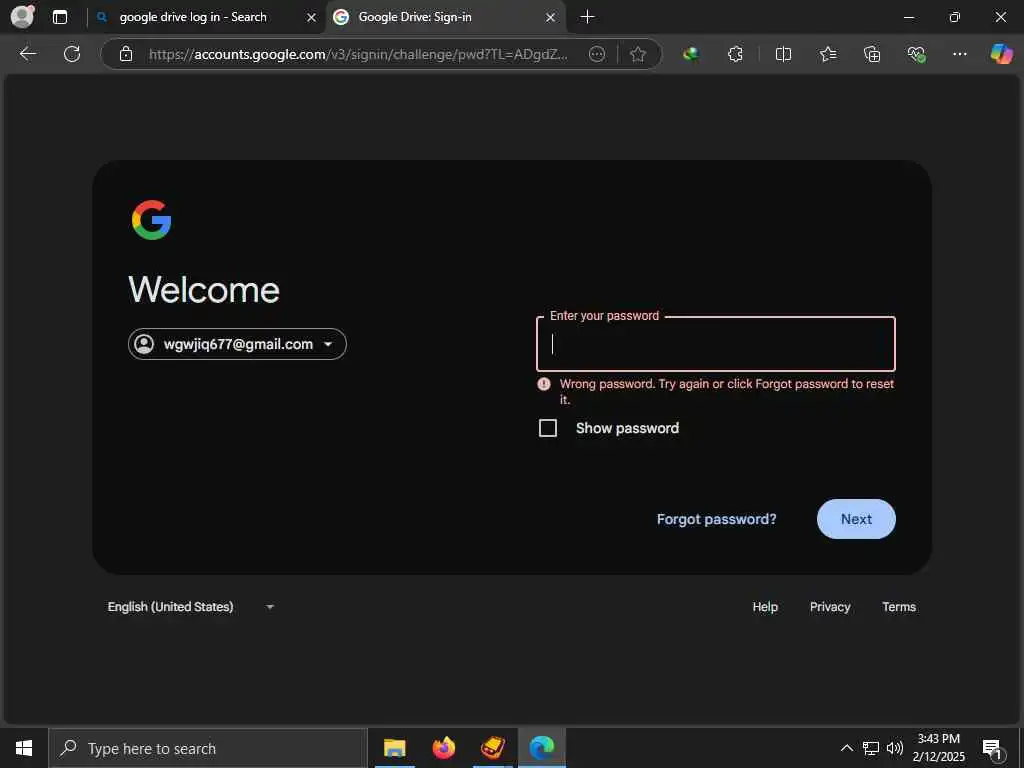
Task: Refresh the current page
Action: tap(72, 54)
